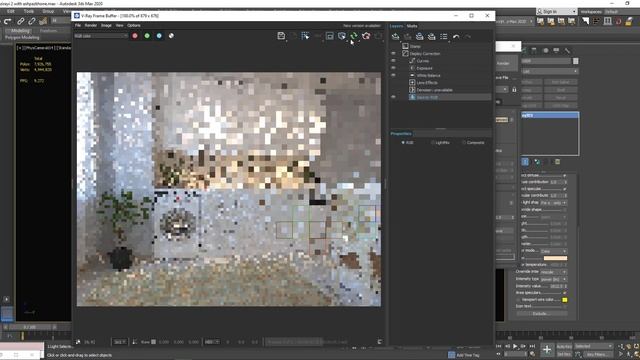
Task: Click the red circular icon in 3ds Max toolbar
Action: tap(618, 21)
